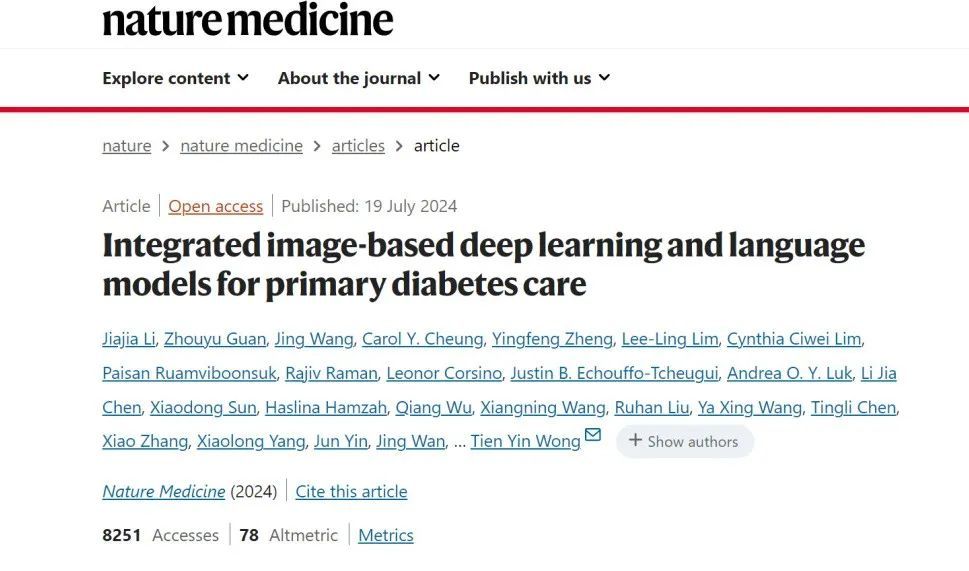Viewport: 969px width, 571px height.
Task: Open the About the journal dropdown
Action: [x=359, y=78]
